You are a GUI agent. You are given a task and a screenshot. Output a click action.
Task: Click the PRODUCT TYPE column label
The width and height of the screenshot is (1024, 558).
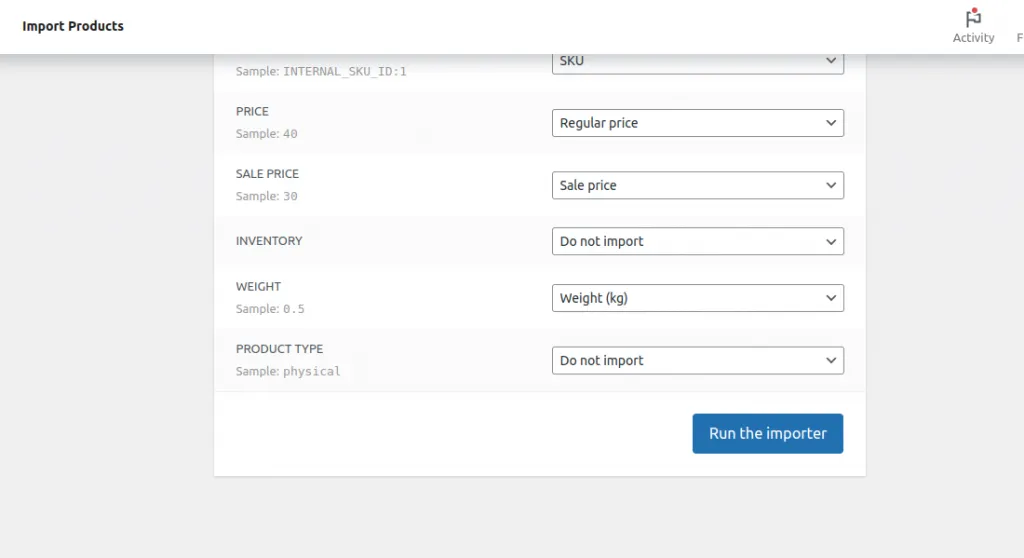click(x=279, y=349)
